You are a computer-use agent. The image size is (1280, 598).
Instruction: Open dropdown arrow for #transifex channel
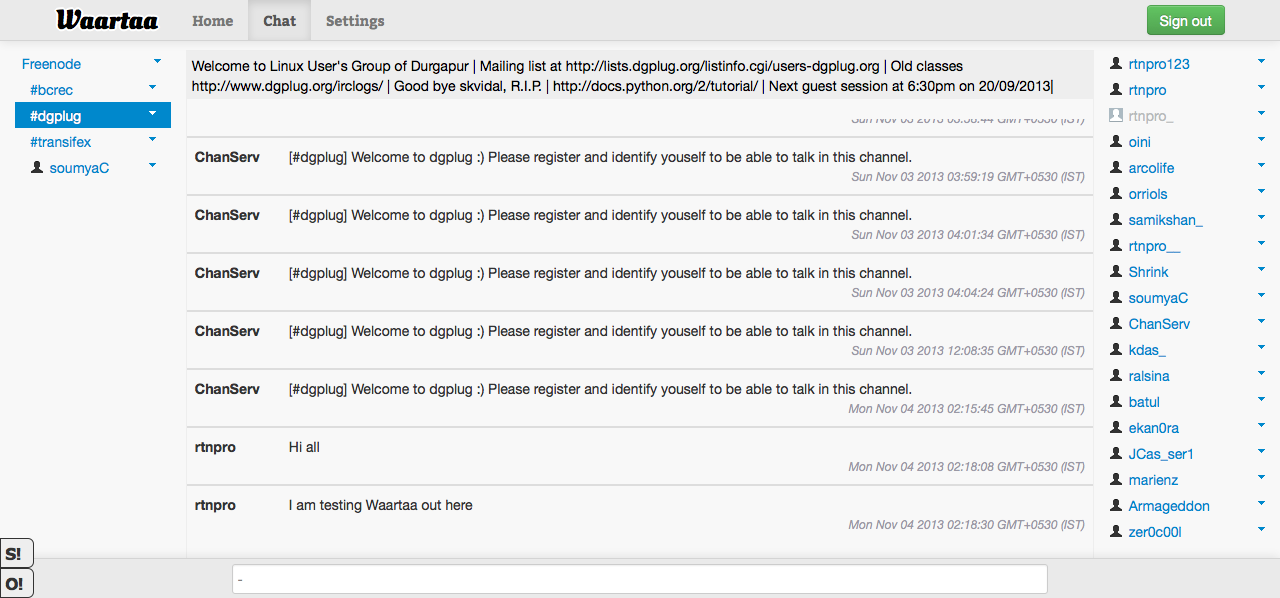(152, 140)
